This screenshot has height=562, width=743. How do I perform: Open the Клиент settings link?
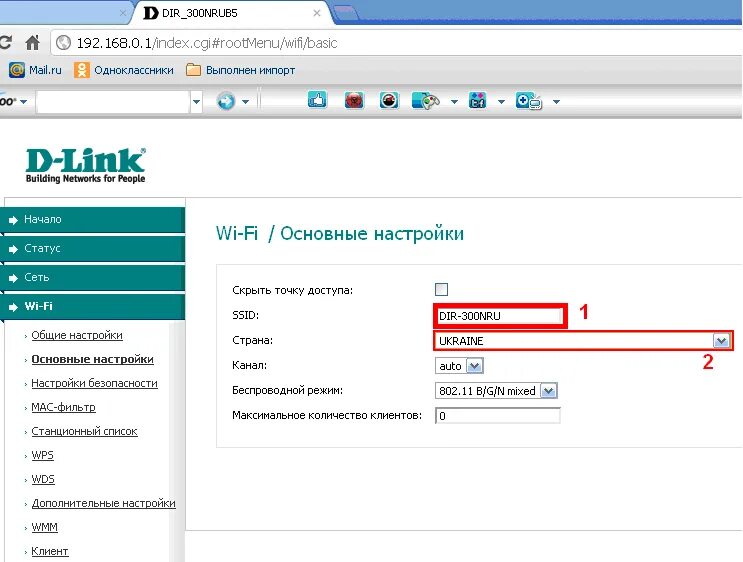tap(50, 551)
